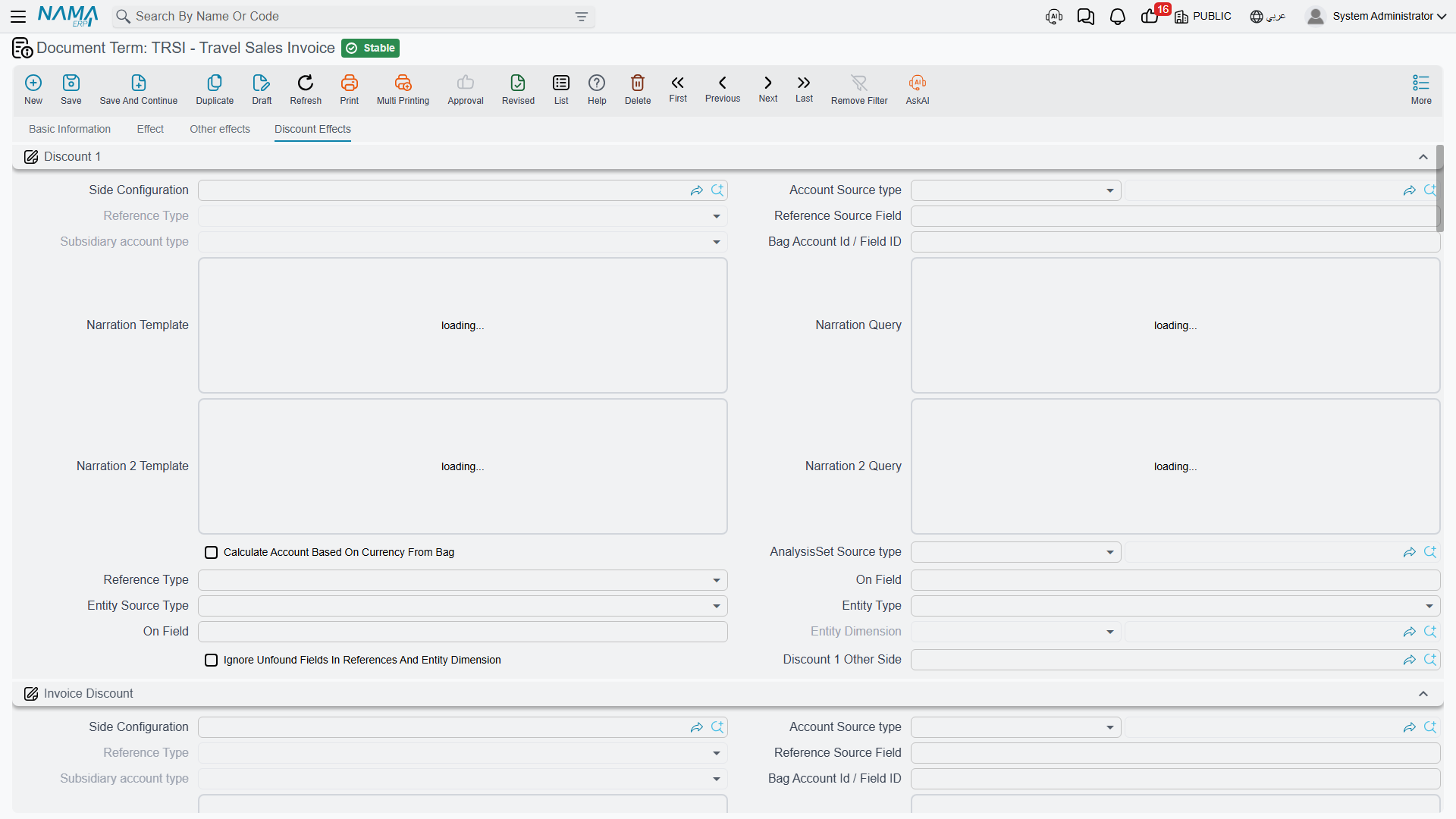Open chat messages icon in header
The height and width of the screenshot is (819, 1456).
click(1086, 17)
